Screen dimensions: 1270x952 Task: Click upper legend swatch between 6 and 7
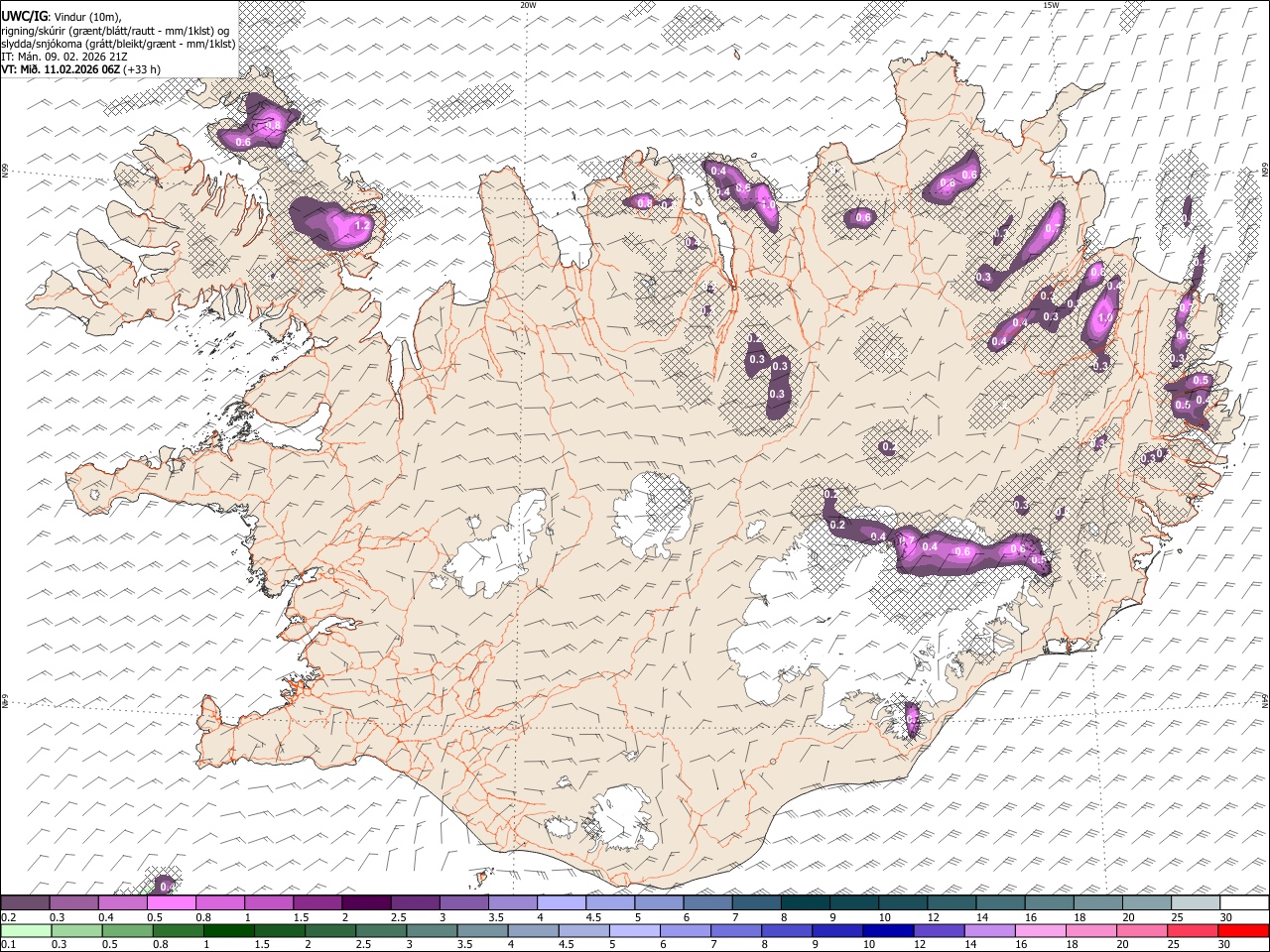click(x=708, y=902)
